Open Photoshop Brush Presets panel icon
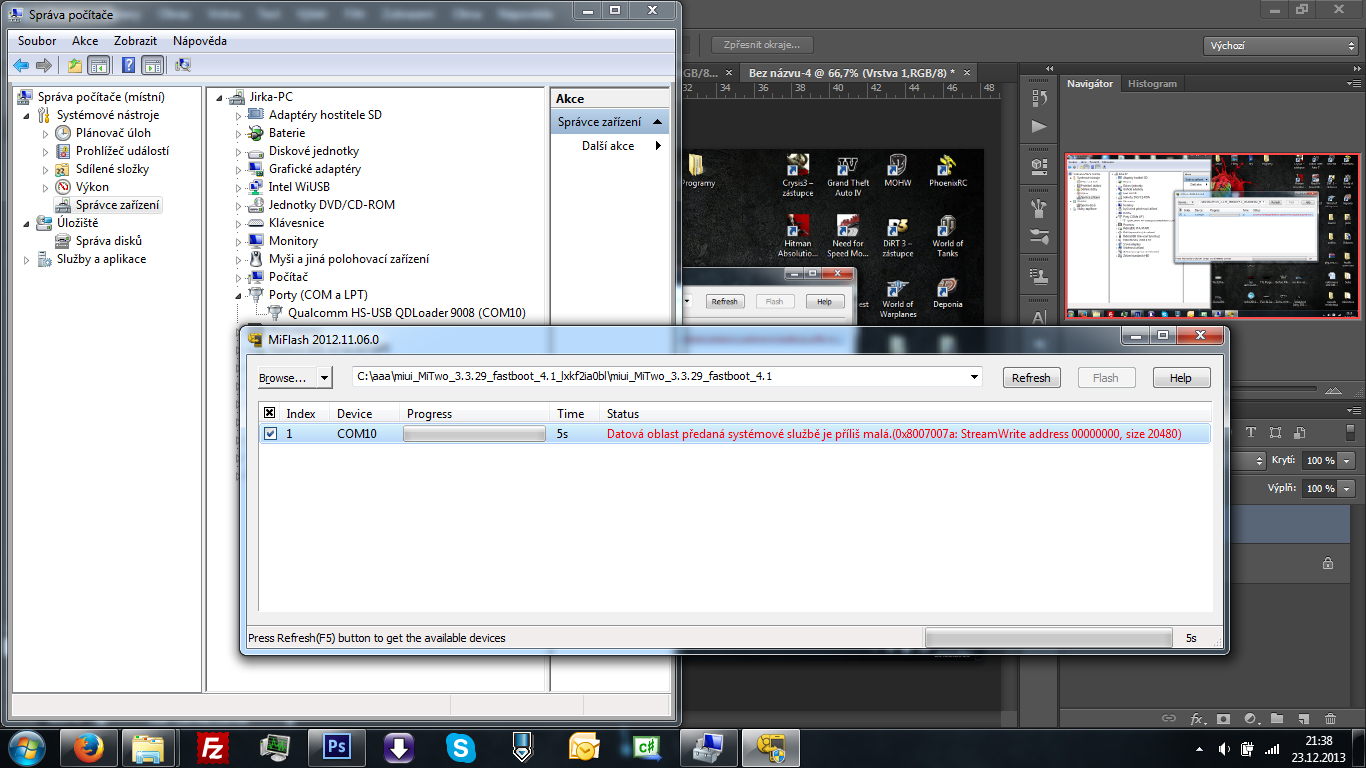Viewport: 1366px width, 768px height. [1039, 209]
